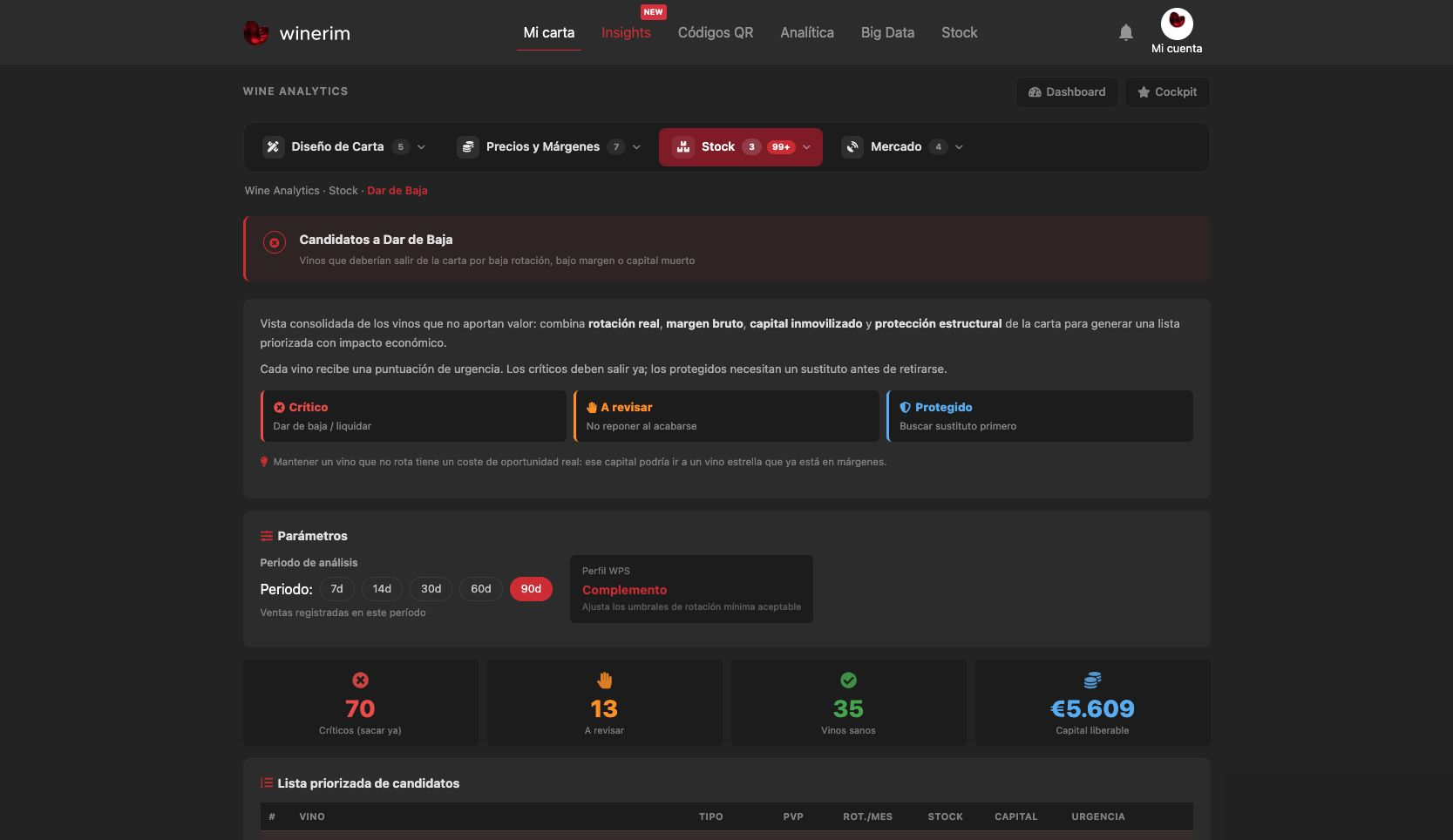Click the 99+ badge on Stock tab
This screenshot has width=1453, height=840.
coord(781,147)
